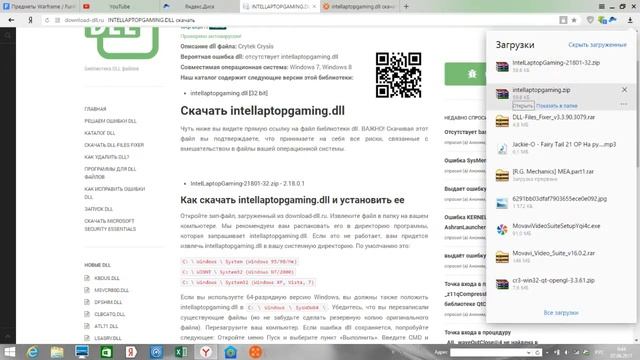Viewport: 640px width, 360px height.
Task: Click the DLL site logo
Action: (x=122, y=42)
